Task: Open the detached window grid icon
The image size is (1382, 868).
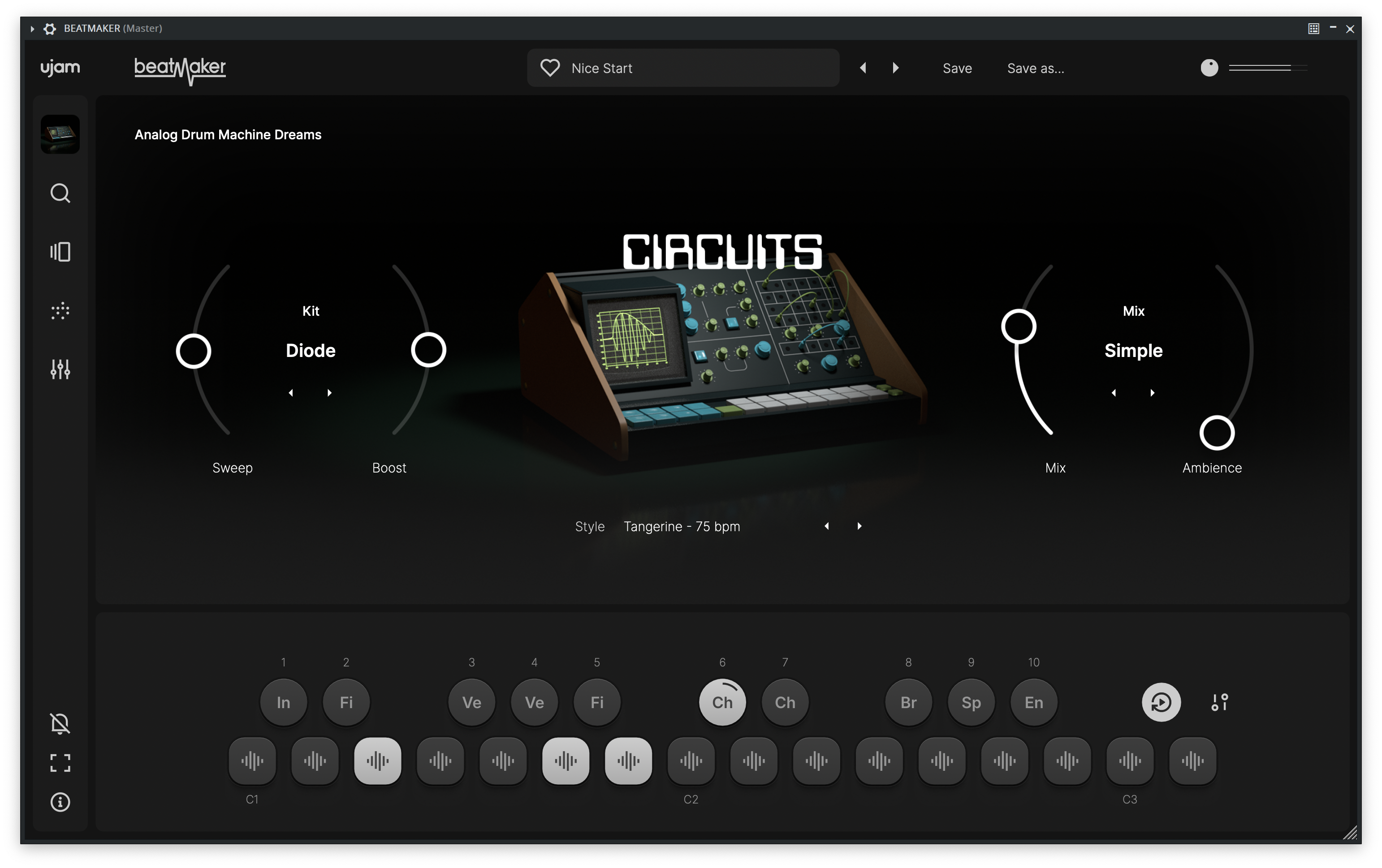Action: (x=1314, y=29)
